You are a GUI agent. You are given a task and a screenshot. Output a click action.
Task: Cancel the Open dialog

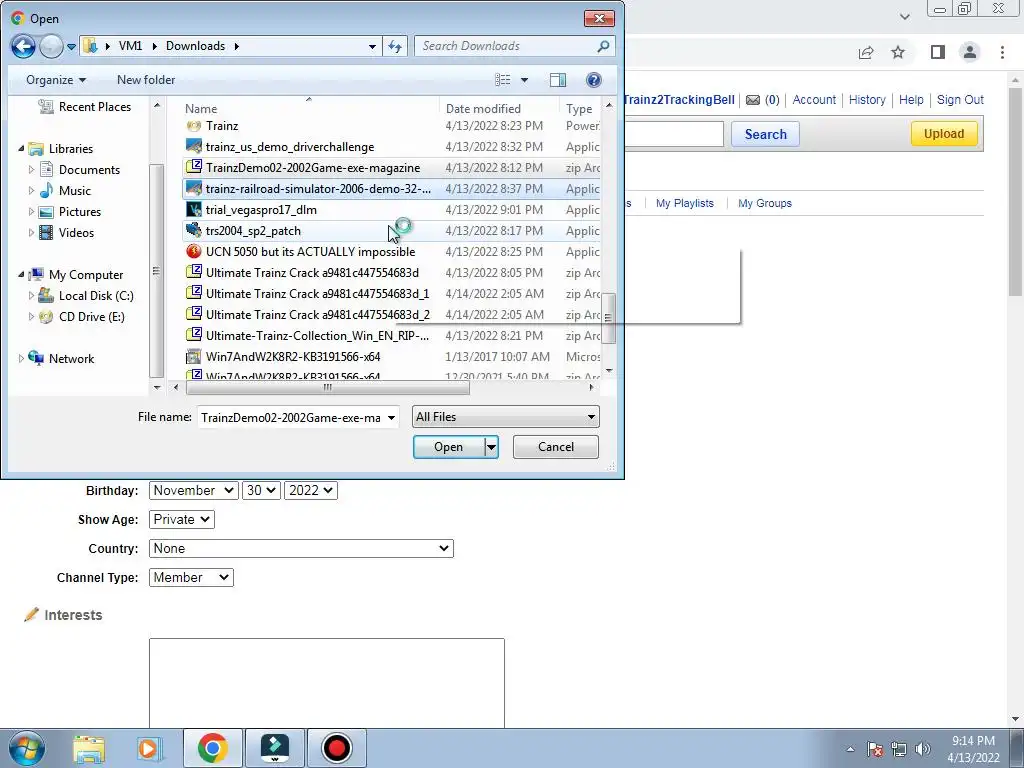556,447
